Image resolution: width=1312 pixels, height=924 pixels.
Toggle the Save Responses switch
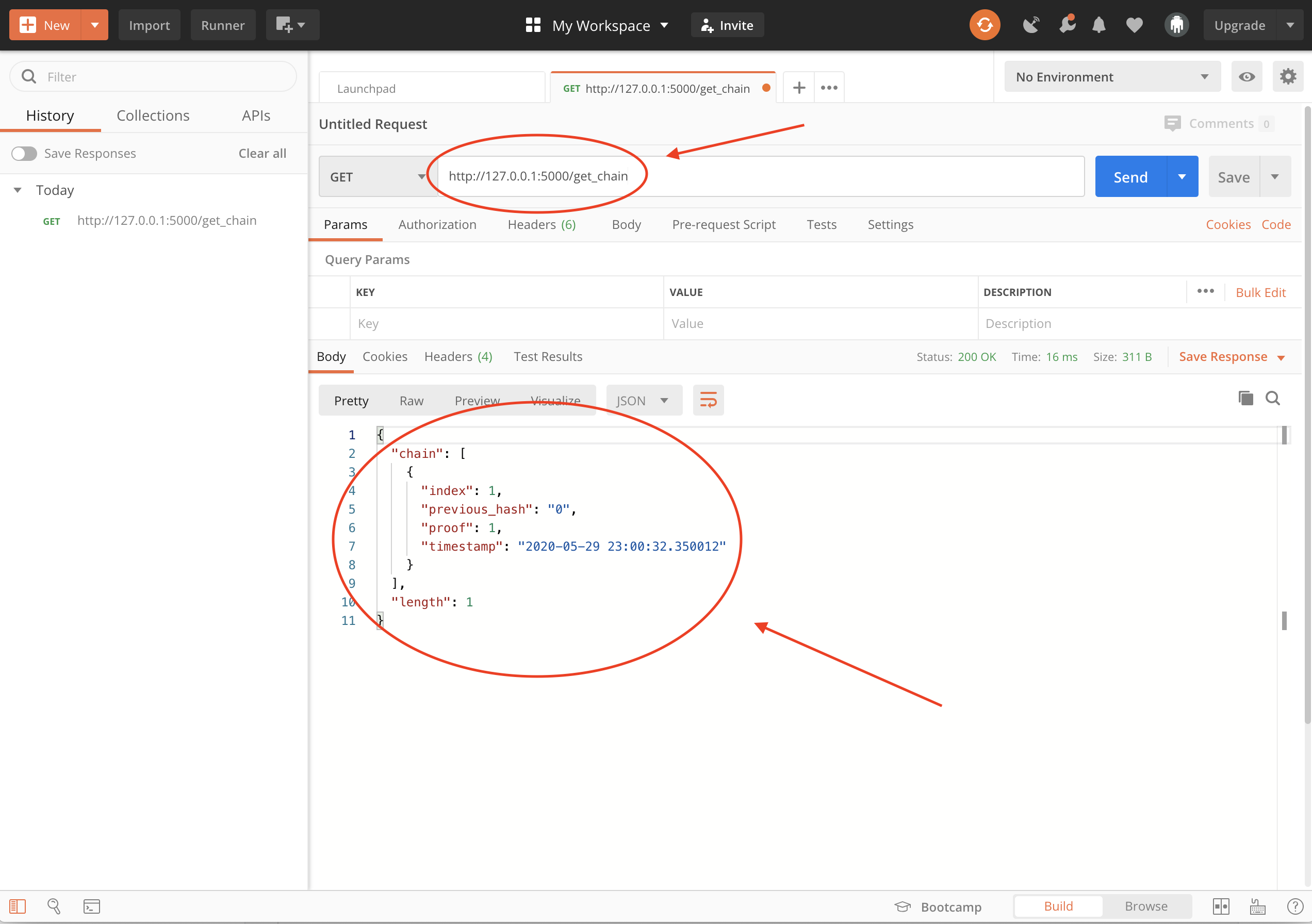(x=24, y=153)
